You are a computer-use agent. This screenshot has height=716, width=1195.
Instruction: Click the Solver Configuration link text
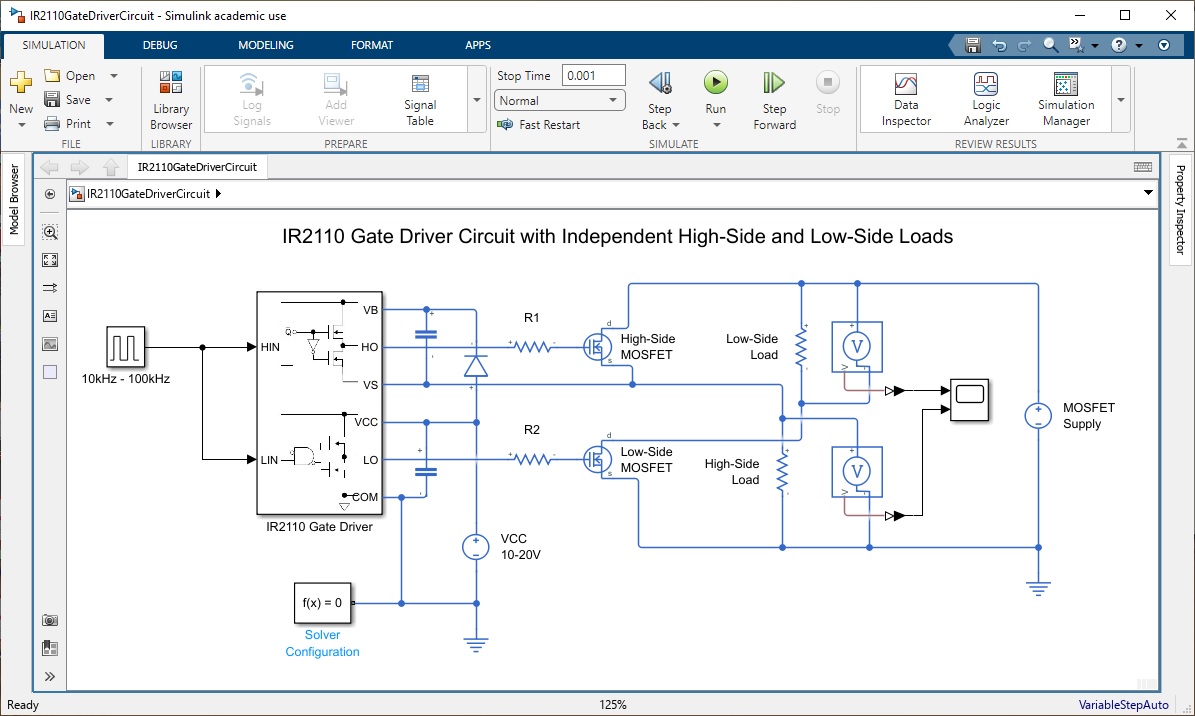click(x=322, y=643)
